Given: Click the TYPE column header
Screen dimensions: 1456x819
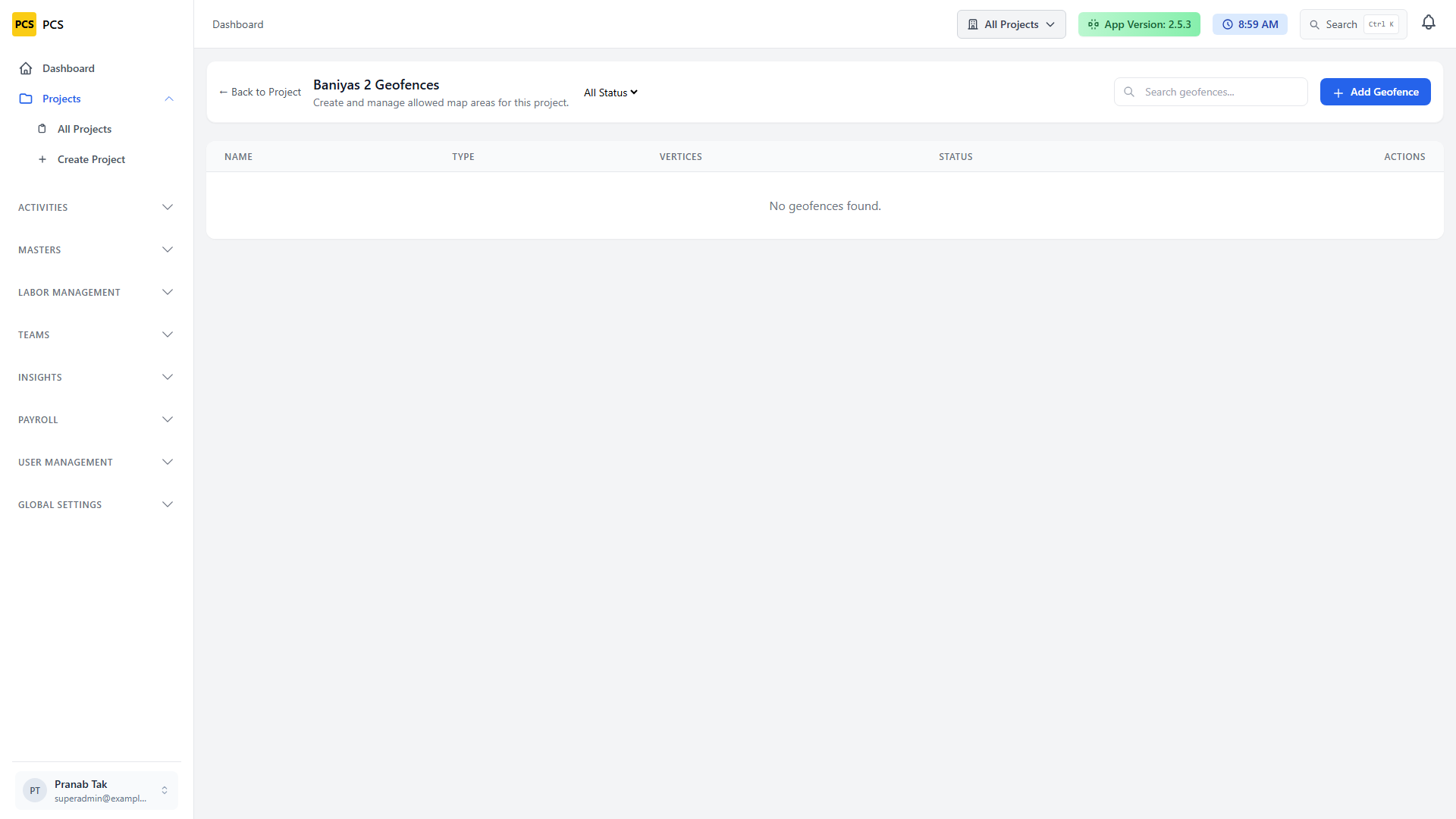Looking at the screenshot, I should [463, 157].
